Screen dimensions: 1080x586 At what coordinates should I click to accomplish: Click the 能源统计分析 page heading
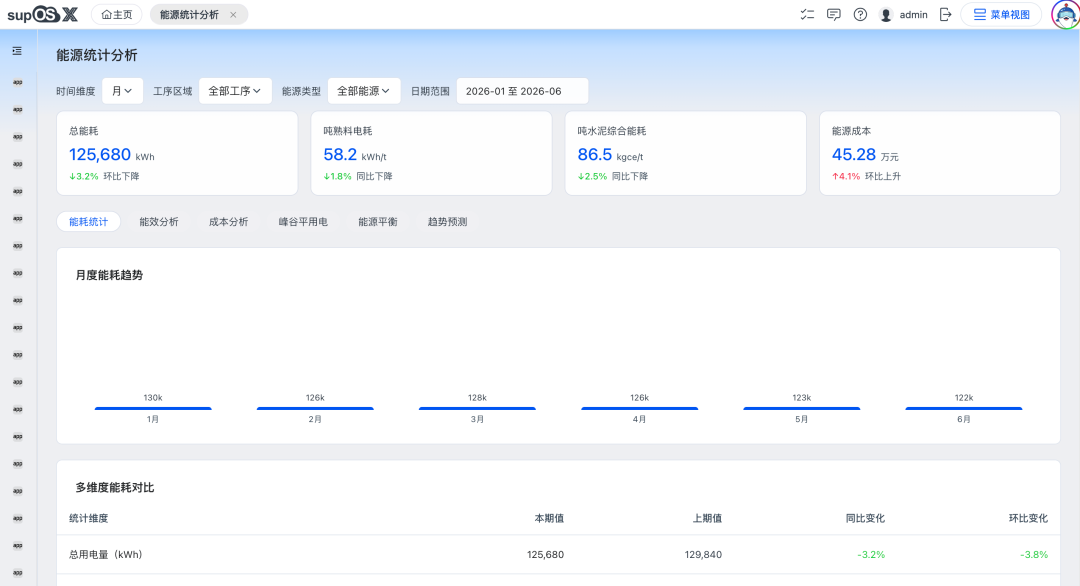coord(96,55)
